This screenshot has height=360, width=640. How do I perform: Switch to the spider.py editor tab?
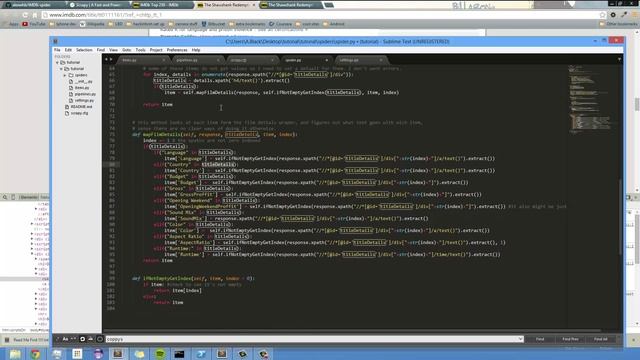coord(306,60)
